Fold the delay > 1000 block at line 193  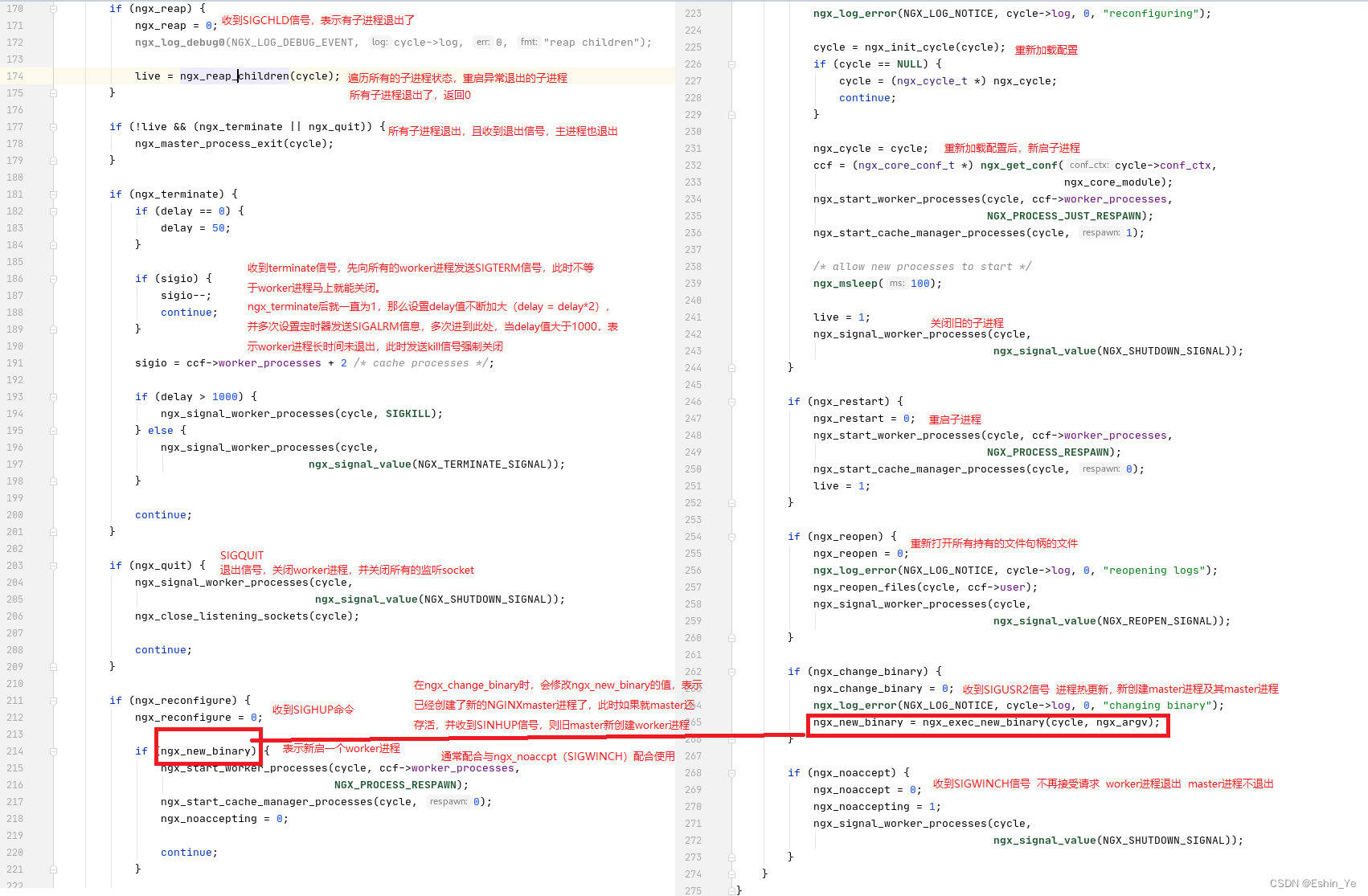[x=53, y=397]
